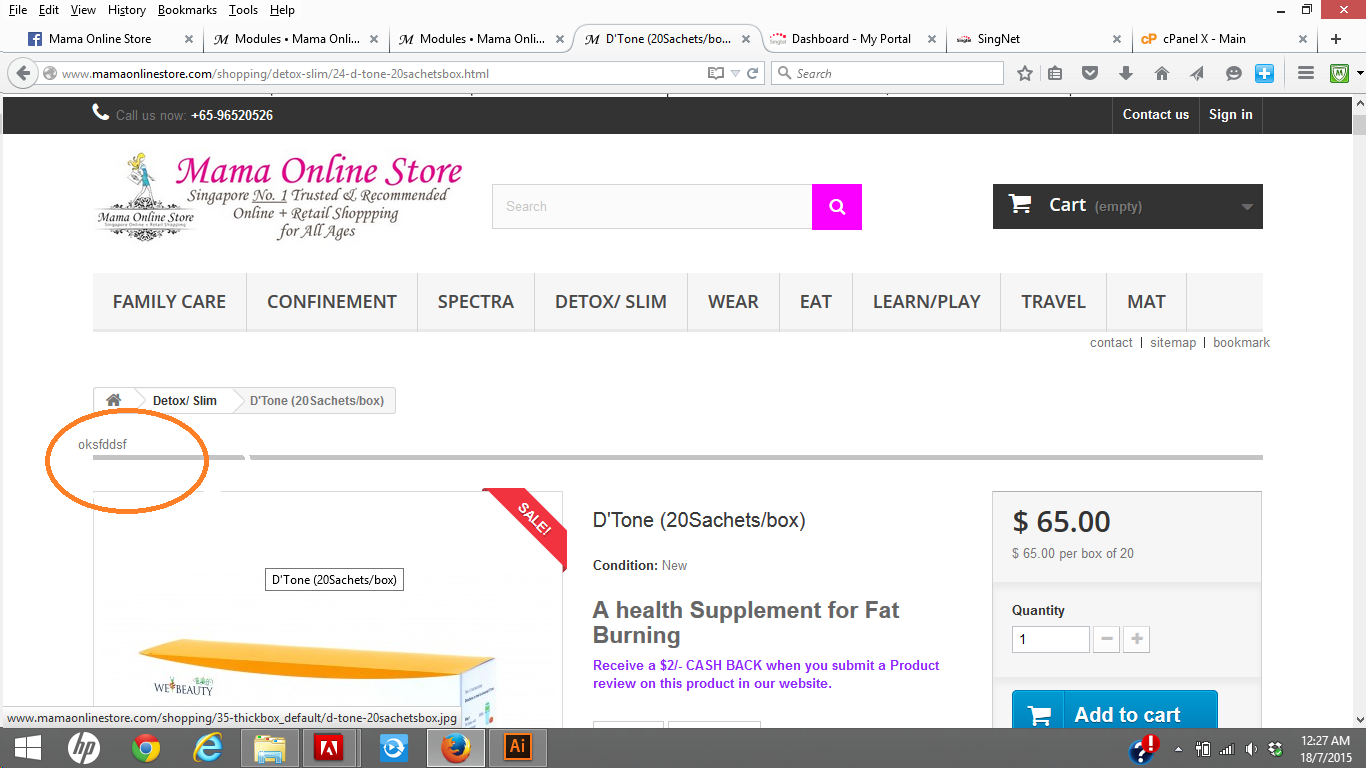Click the bookmark link under navigation
Screen dimensions: 1366x768
[x=1241, y=342]
